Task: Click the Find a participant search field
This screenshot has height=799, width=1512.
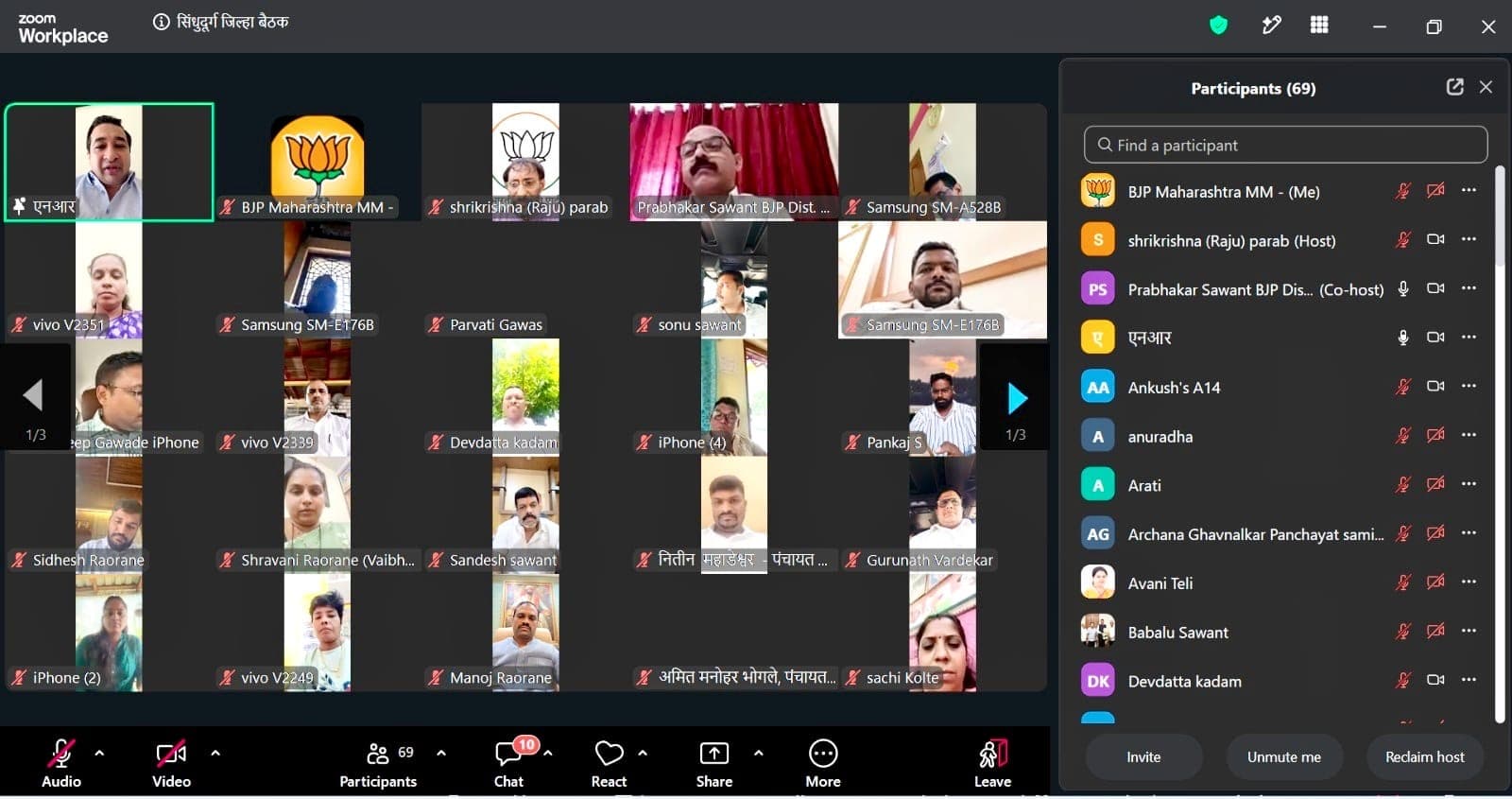Action: [1285, 145]
